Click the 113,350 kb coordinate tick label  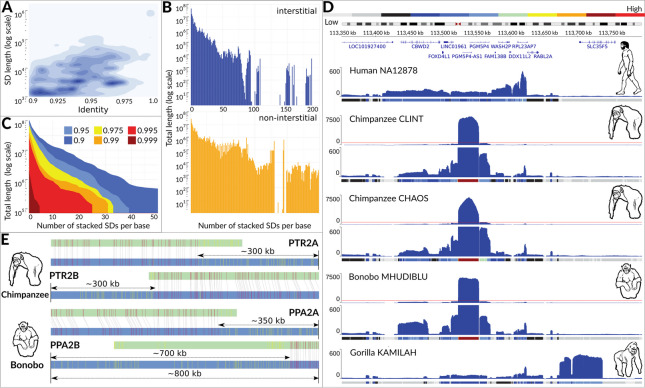pyautogui.click(x=343, y=33)
